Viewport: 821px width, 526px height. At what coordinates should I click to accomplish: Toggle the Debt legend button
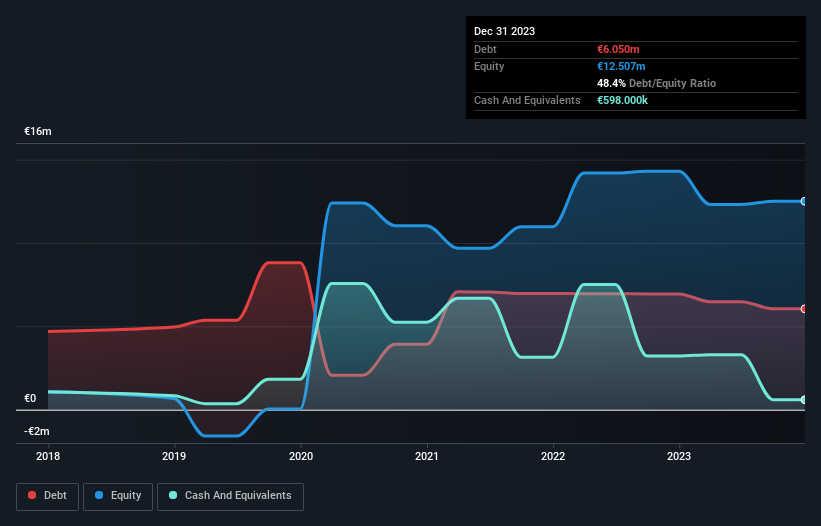[x=47, y=496]
